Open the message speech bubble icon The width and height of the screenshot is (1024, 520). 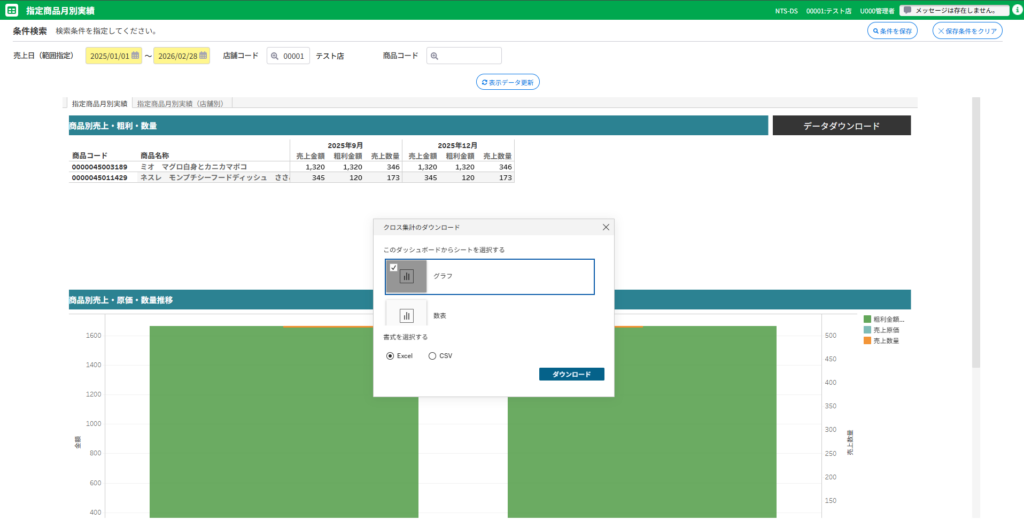(x=907, y=10)
